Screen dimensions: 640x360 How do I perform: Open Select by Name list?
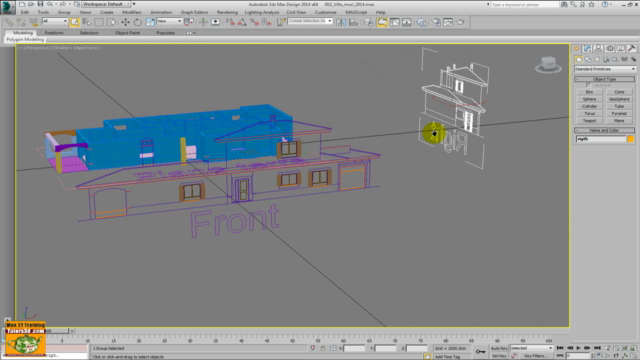tap(87, 22)
